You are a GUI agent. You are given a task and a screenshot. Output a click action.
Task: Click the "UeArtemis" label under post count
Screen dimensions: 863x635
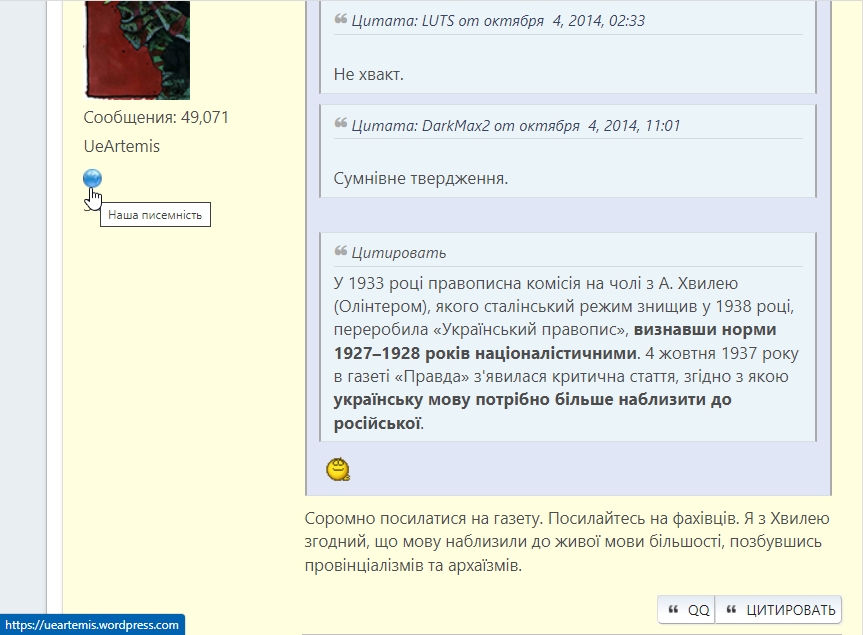[x=122, y=146]
